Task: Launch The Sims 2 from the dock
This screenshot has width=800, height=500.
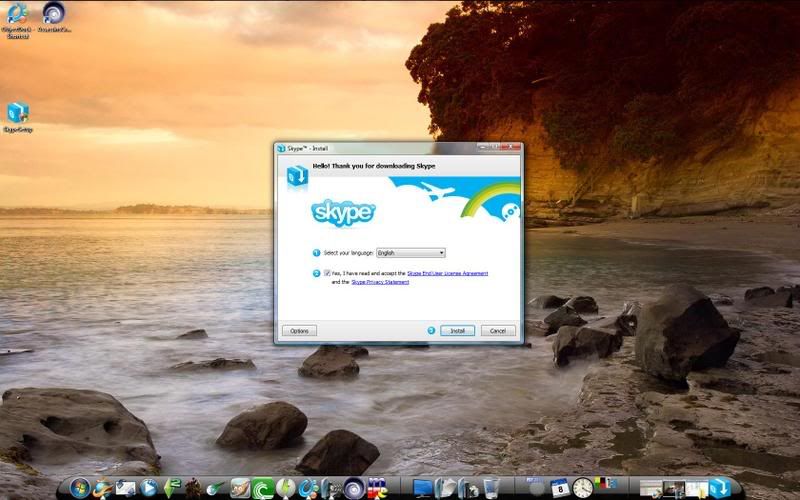Action: pos(171,488)
